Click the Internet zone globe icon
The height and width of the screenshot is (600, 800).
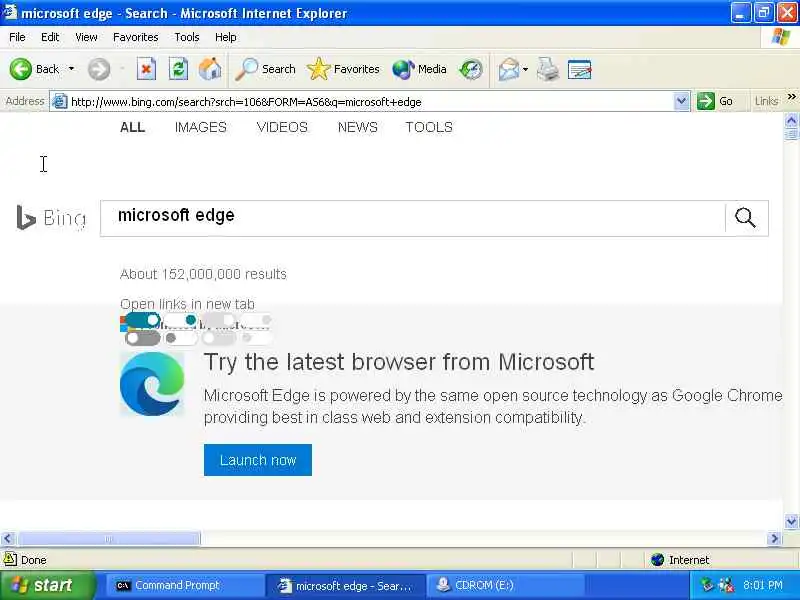pyautogui.click(x=658, y=560)
